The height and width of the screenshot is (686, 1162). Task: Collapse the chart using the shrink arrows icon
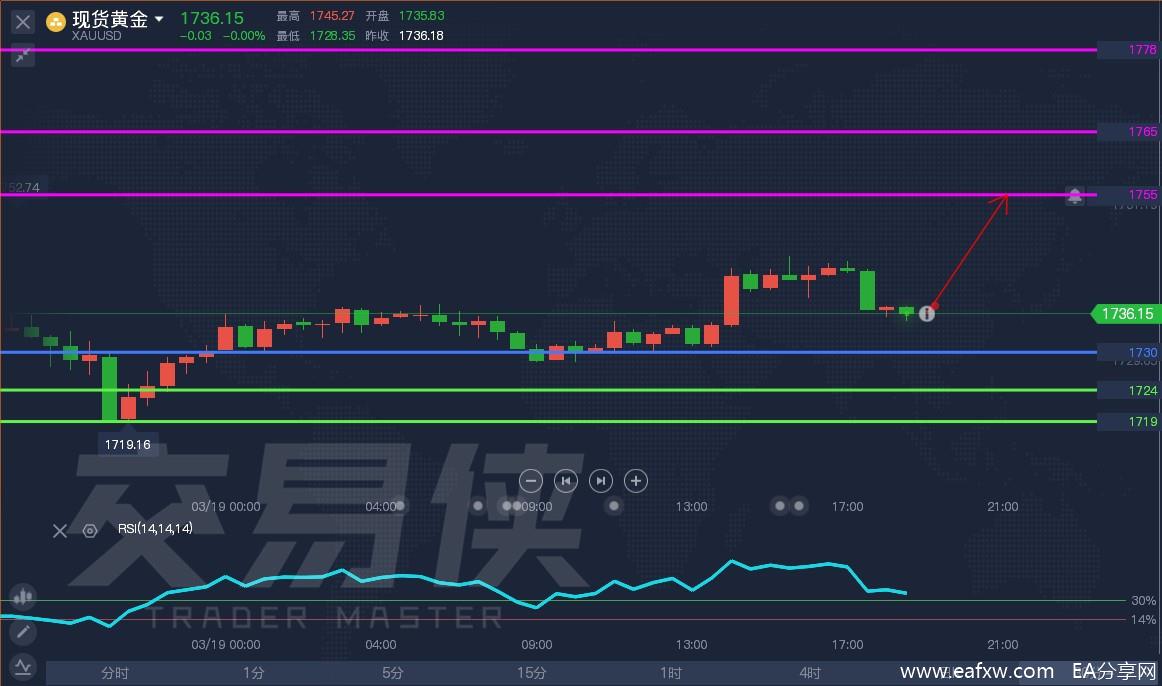click(23, 55)
